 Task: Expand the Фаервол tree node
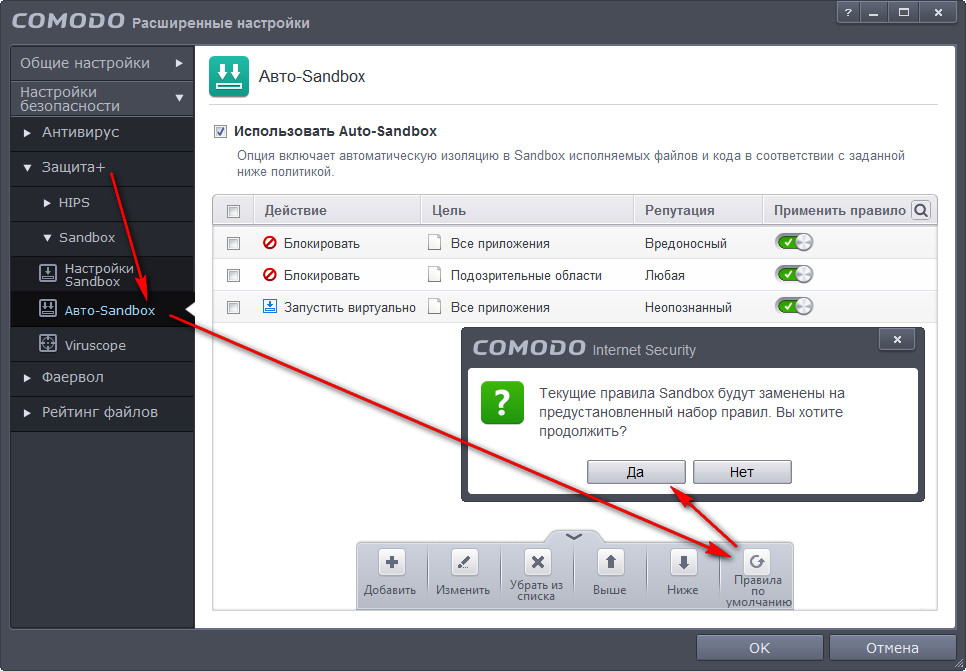pyautogui.click(x=27, y=378)
